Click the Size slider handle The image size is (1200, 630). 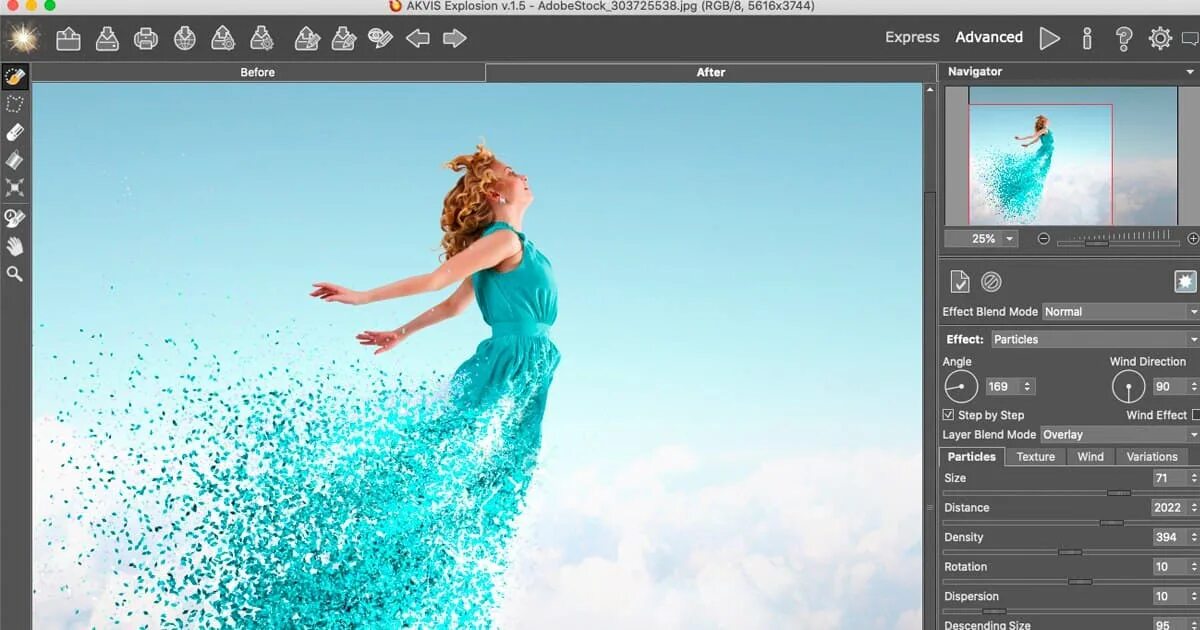[x=1119, y=493]
